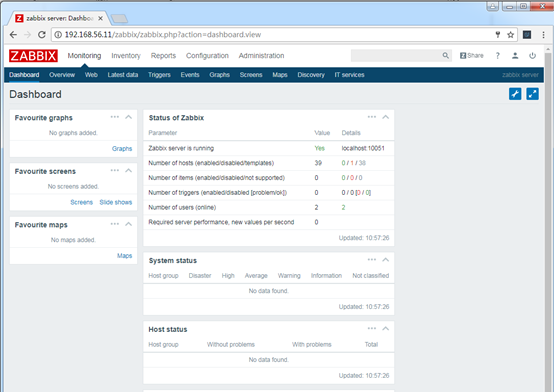The image size is (554, 392).
Task: Close the zabbix server browser tab
Action: coord(100,18)
